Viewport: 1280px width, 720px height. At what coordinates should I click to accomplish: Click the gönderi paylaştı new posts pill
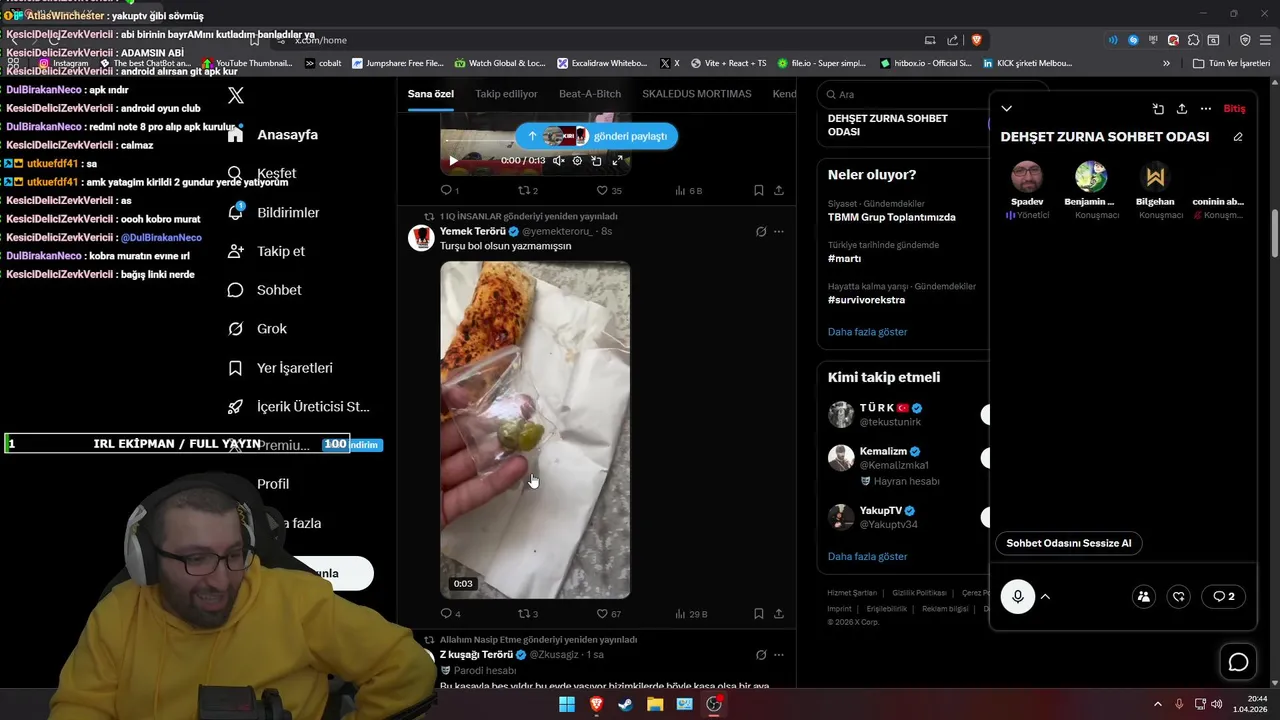coord(596,136)
